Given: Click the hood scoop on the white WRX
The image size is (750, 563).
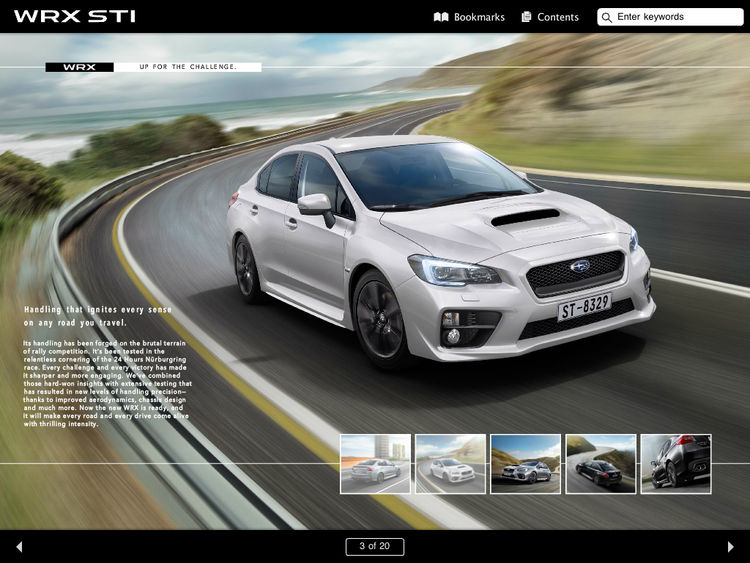Looking at the screenshot, I should 526,216.
